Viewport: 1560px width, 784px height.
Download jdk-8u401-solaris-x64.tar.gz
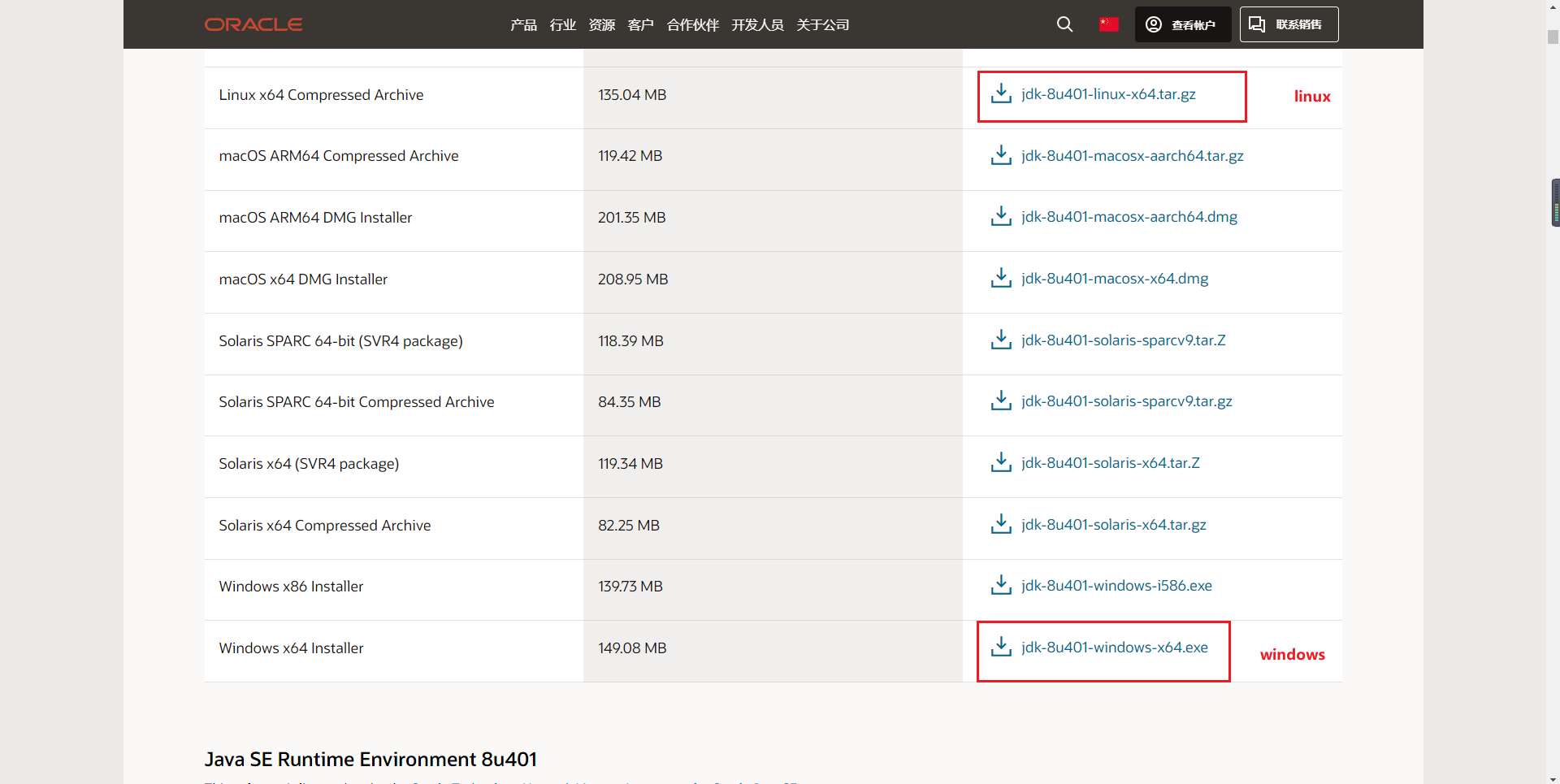(x=1113, y=524)
